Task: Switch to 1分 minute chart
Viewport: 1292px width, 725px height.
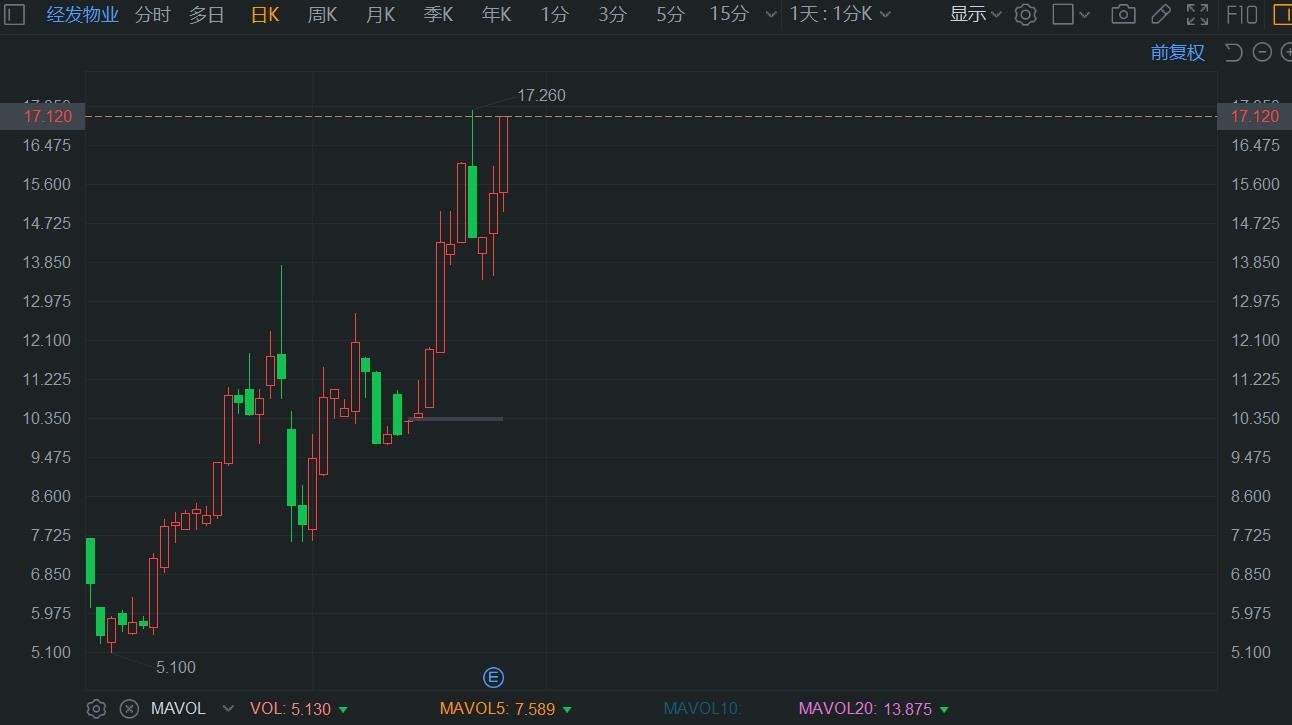Action: tap(554, 14)
